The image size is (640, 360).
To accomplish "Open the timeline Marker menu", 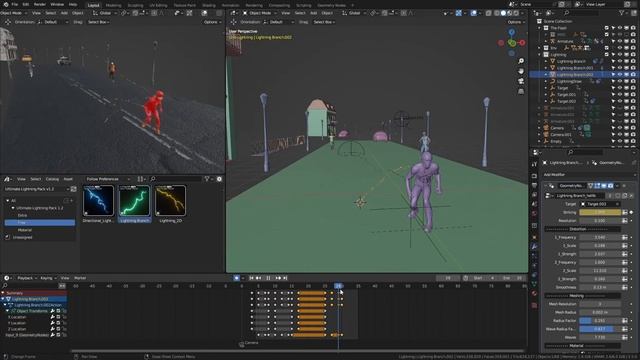I will (x=80, y=278).
